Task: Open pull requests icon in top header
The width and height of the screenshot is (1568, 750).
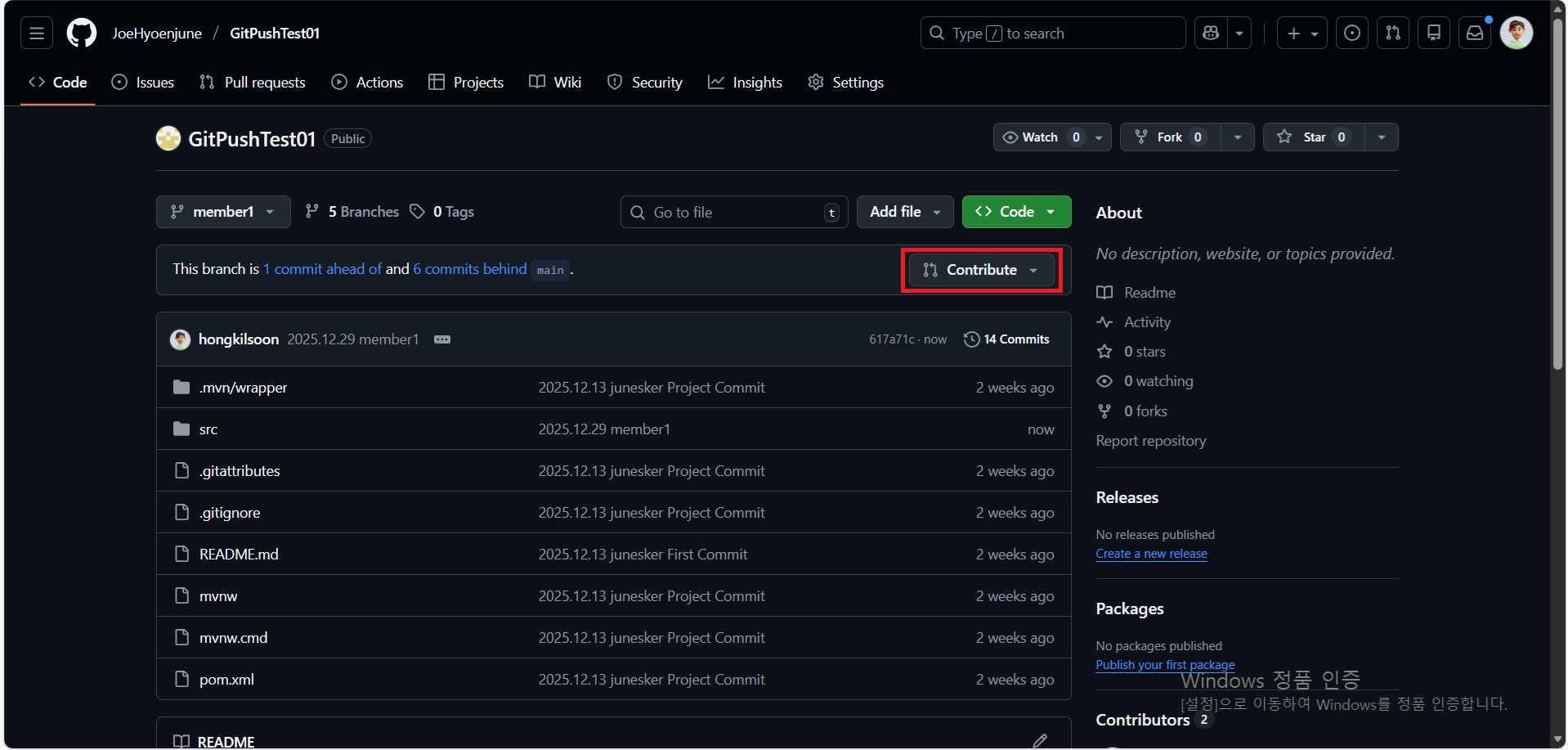Action: 1393,34
